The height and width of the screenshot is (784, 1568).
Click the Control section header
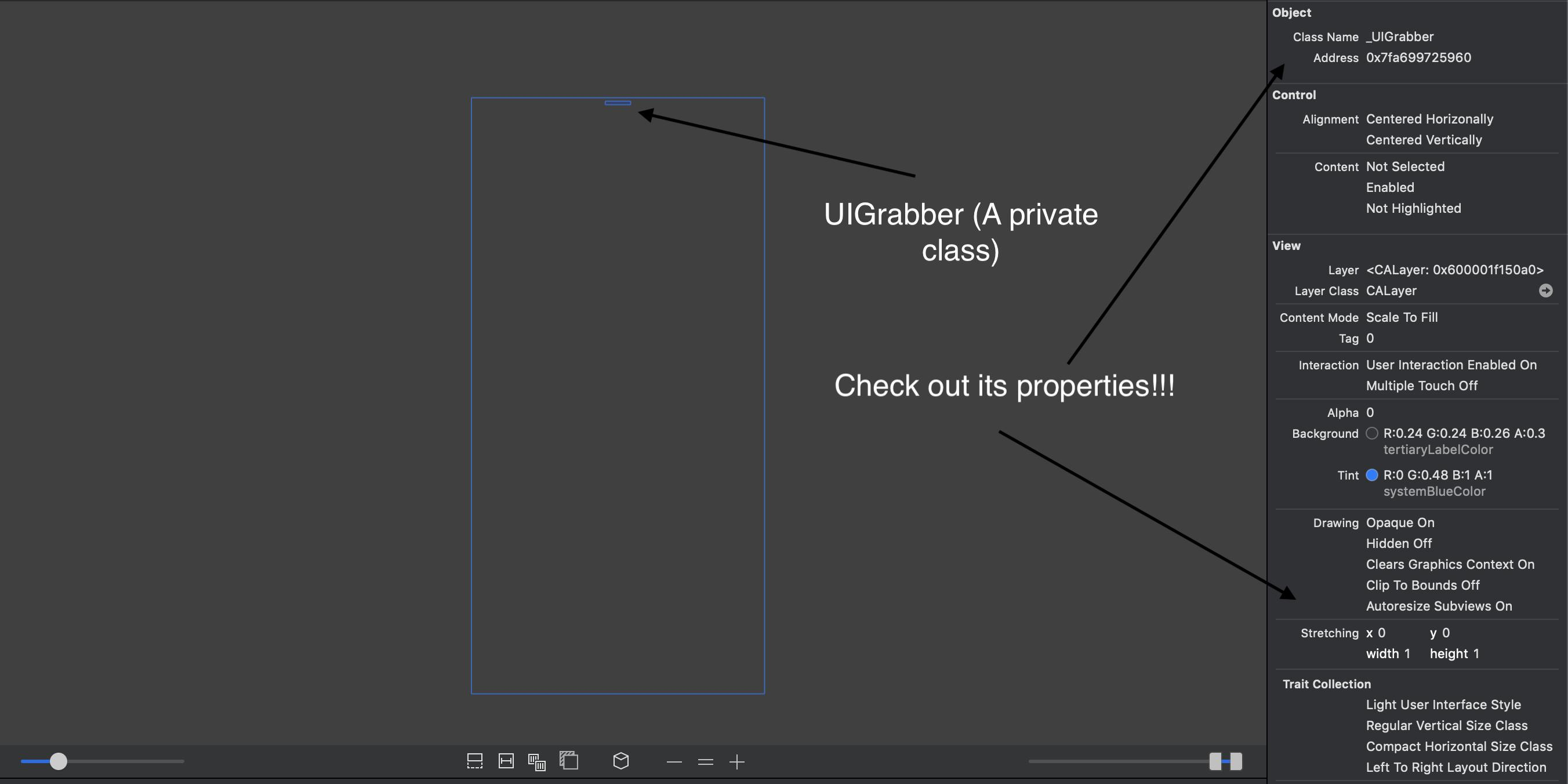pyautogui.click(x=1294, y=95)
